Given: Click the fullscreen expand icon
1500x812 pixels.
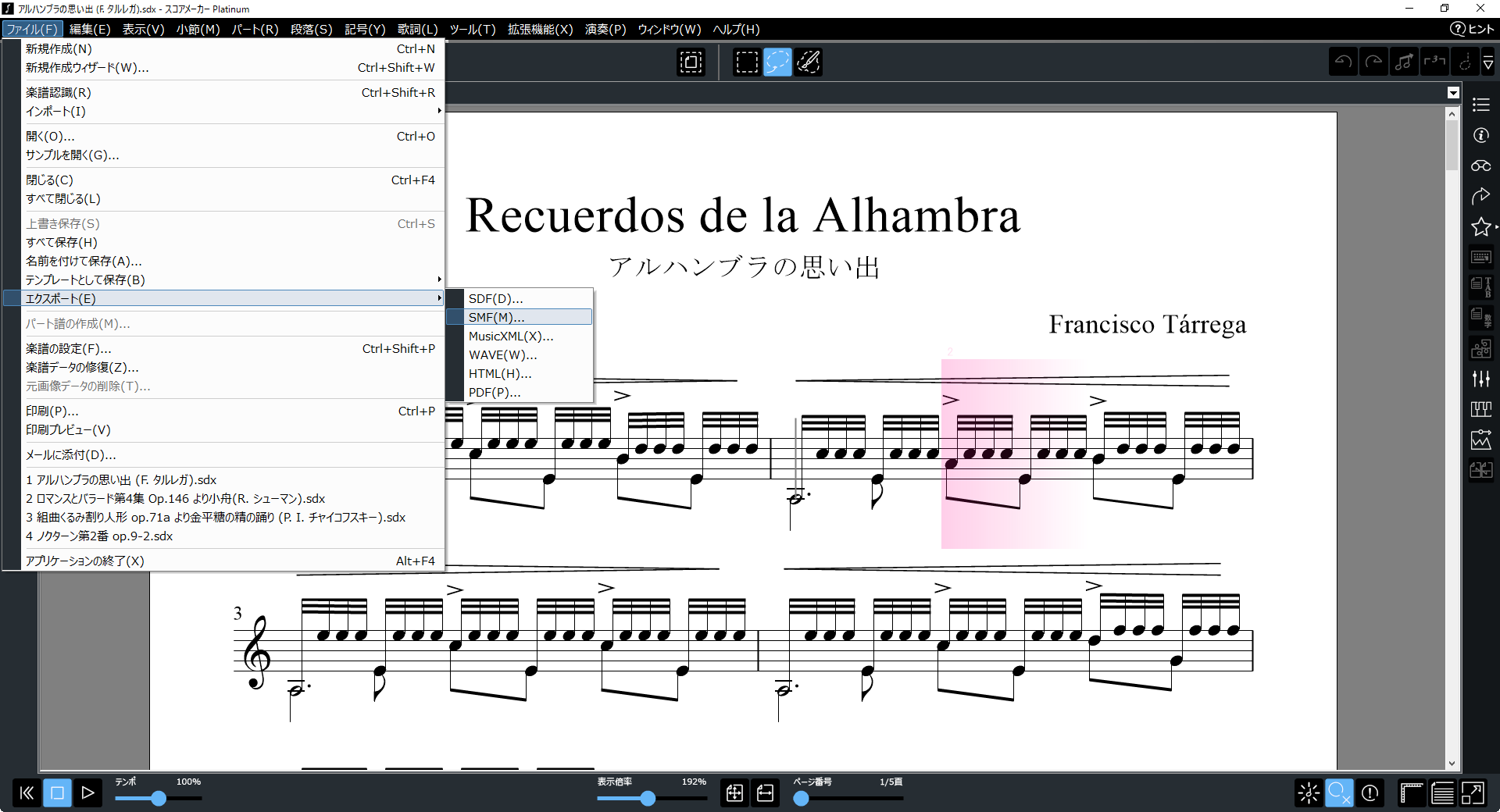Looking at the screenshot, I should click(x=1473, y=793).
